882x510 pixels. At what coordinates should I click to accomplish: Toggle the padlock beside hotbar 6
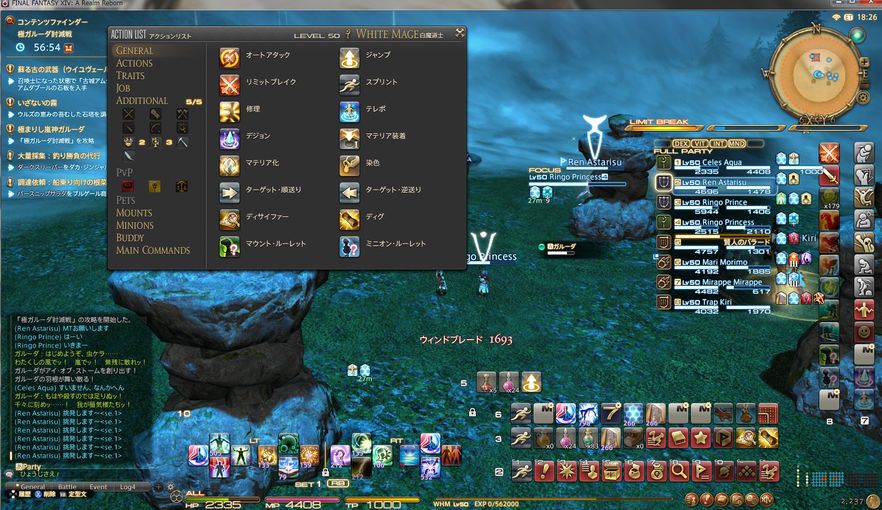click(472, 413)
